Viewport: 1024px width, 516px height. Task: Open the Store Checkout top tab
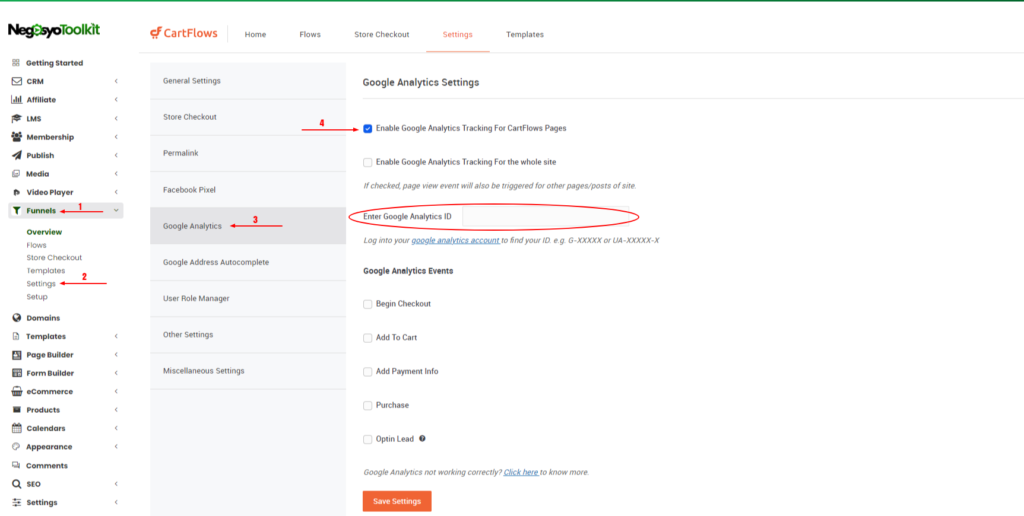pos(382,35)
